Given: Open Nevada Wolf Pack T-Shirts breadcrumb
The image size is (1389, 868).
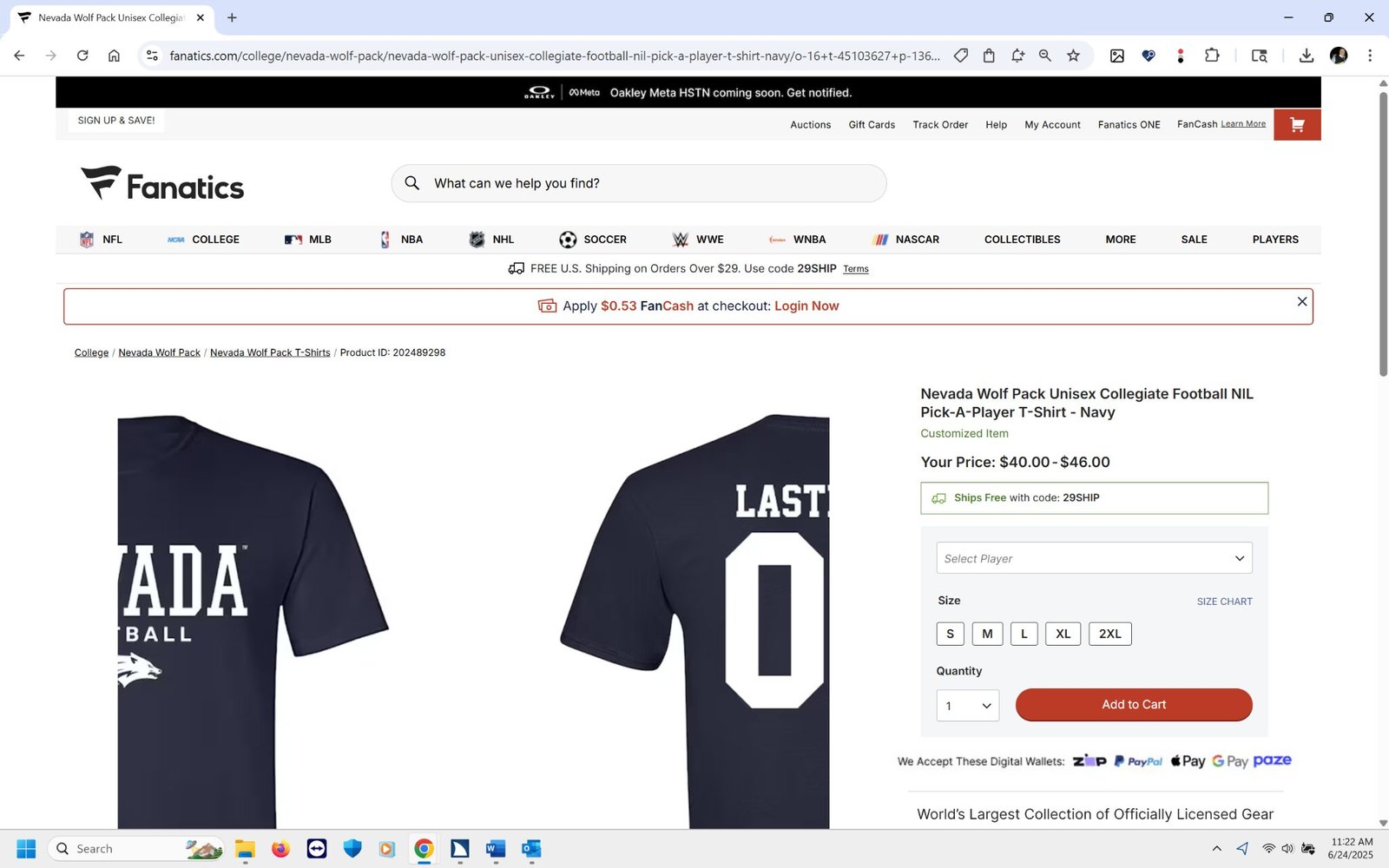Looking at the screenshot, I should 270,352.
